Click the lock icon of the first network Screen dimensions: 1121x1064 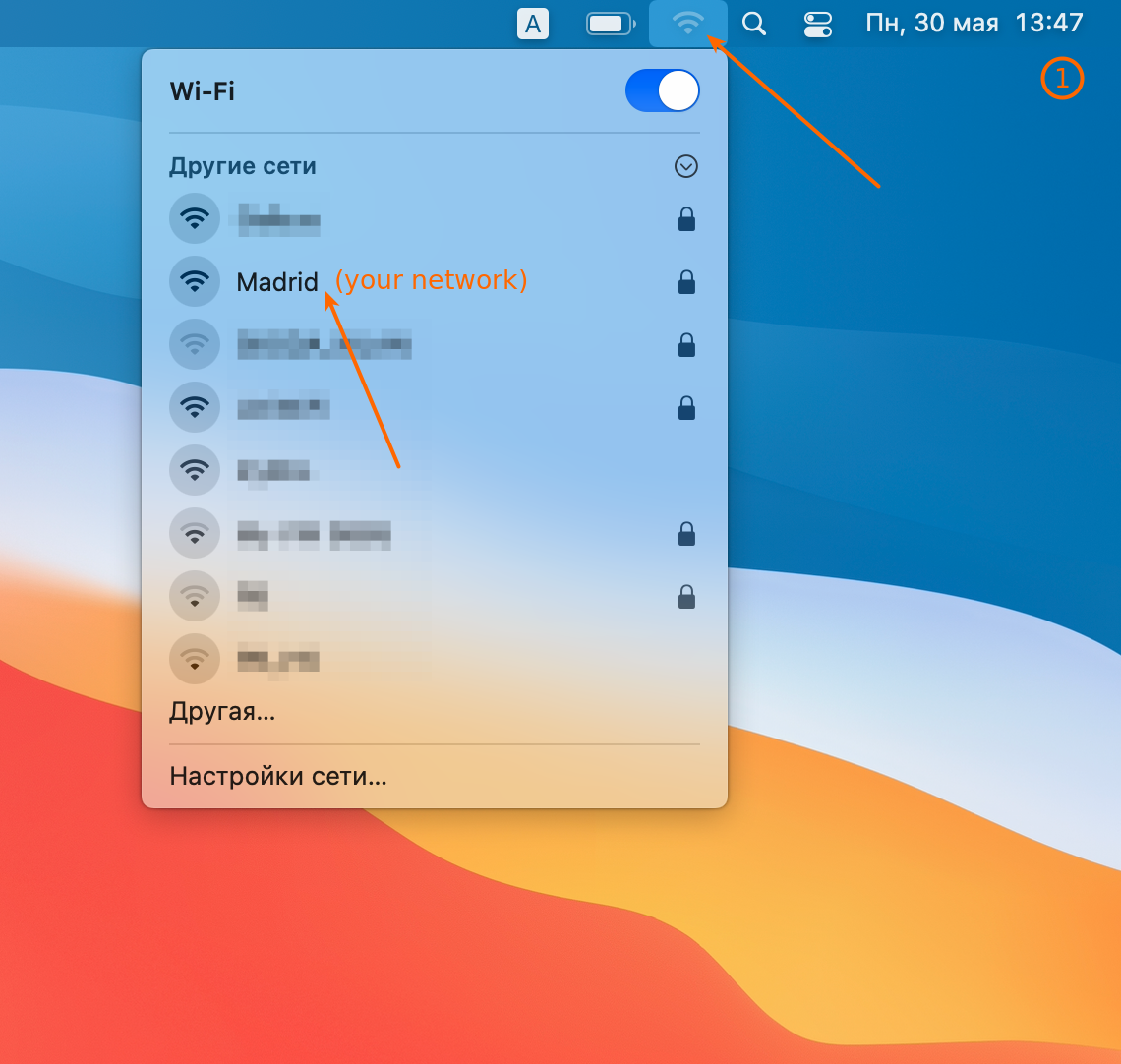pos(686,219)
